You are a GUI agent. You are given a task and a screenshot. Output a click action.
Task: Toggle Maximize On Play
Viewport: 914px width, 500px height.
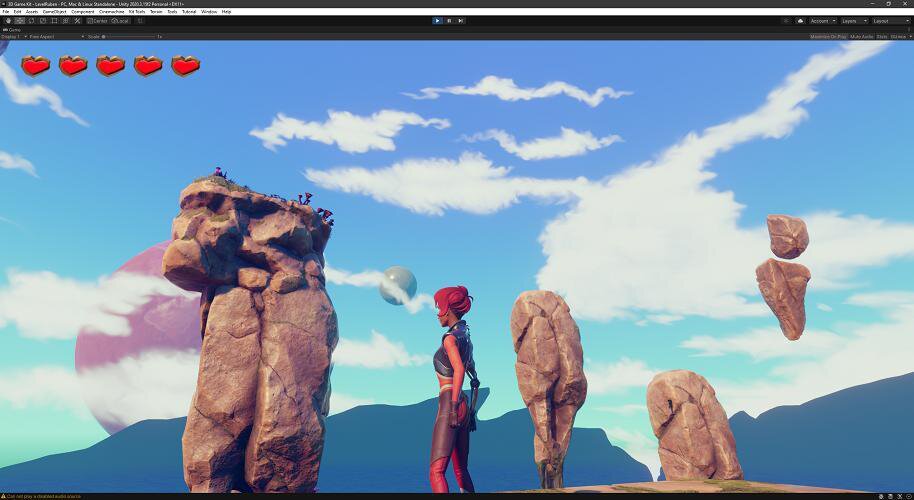pos(828,36)
